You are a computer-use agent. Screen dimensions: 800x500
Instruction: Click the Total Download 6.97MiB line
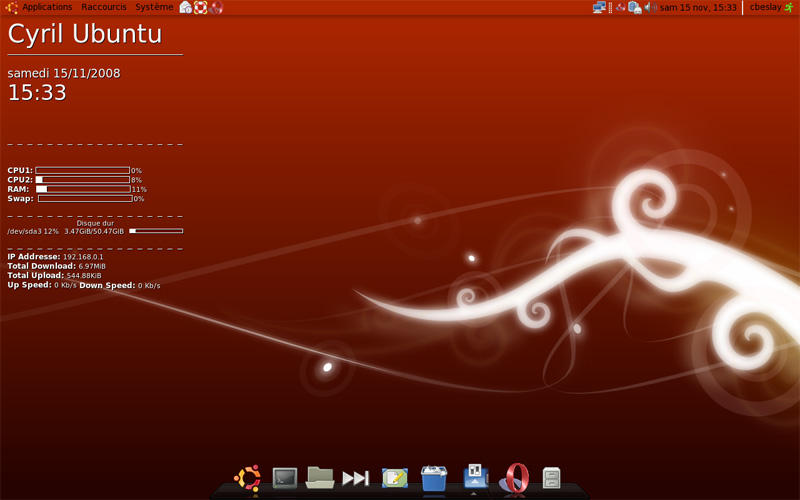click(57, 266)
